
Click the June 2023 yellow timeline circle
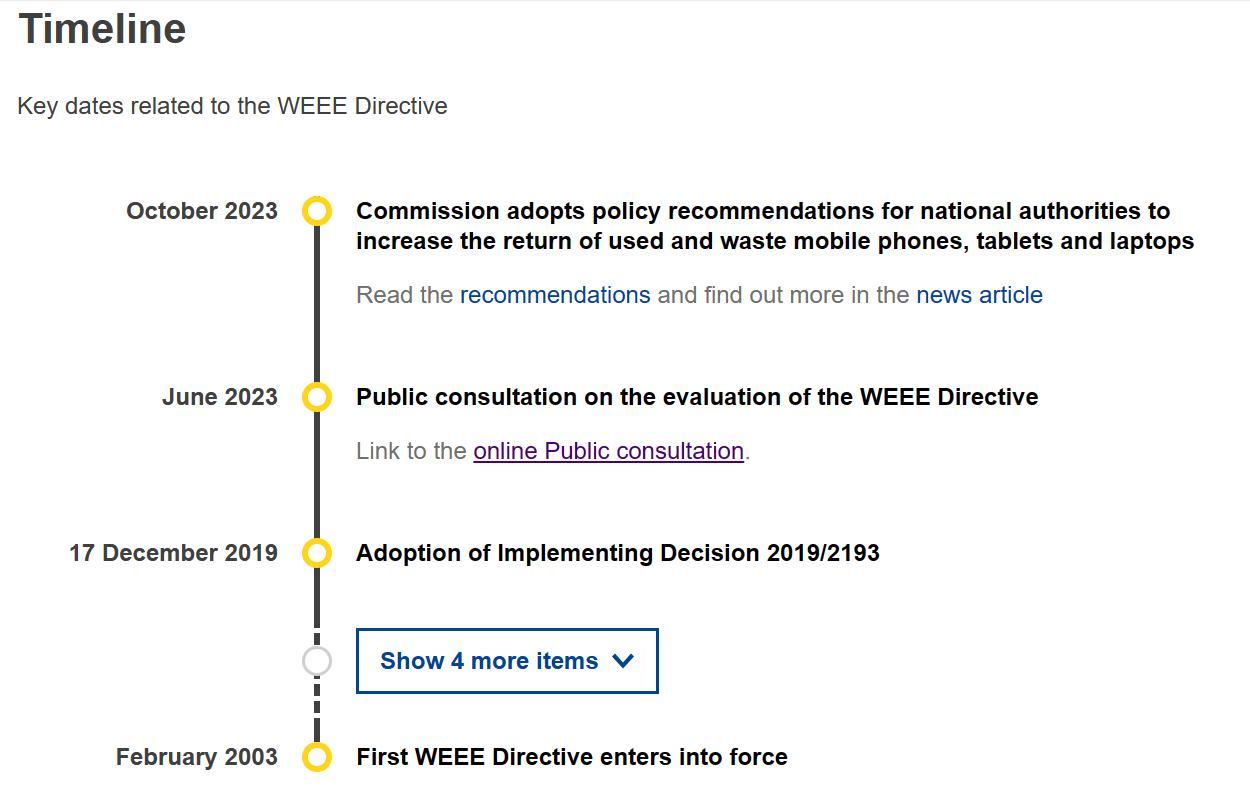[316, 397]
